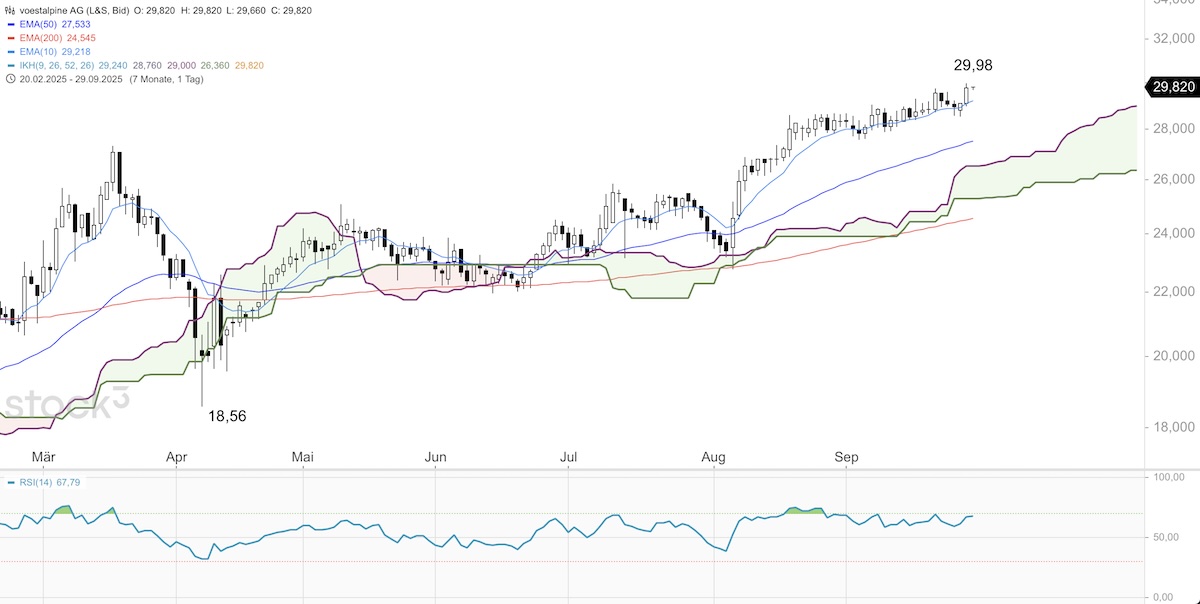
Task: Click the IKH value 28,760
Action: point(148,65)
